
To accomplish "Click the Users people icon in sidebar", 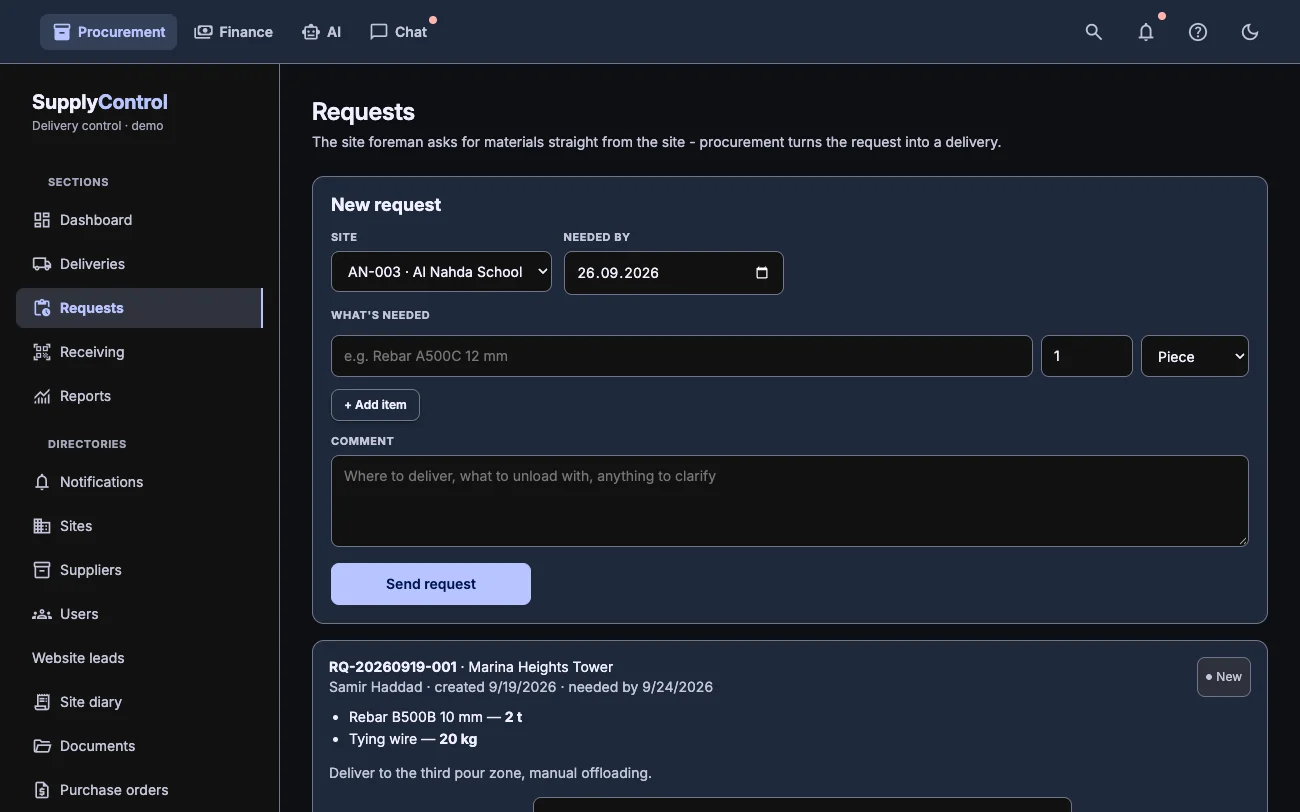I will tap(42, 614).
